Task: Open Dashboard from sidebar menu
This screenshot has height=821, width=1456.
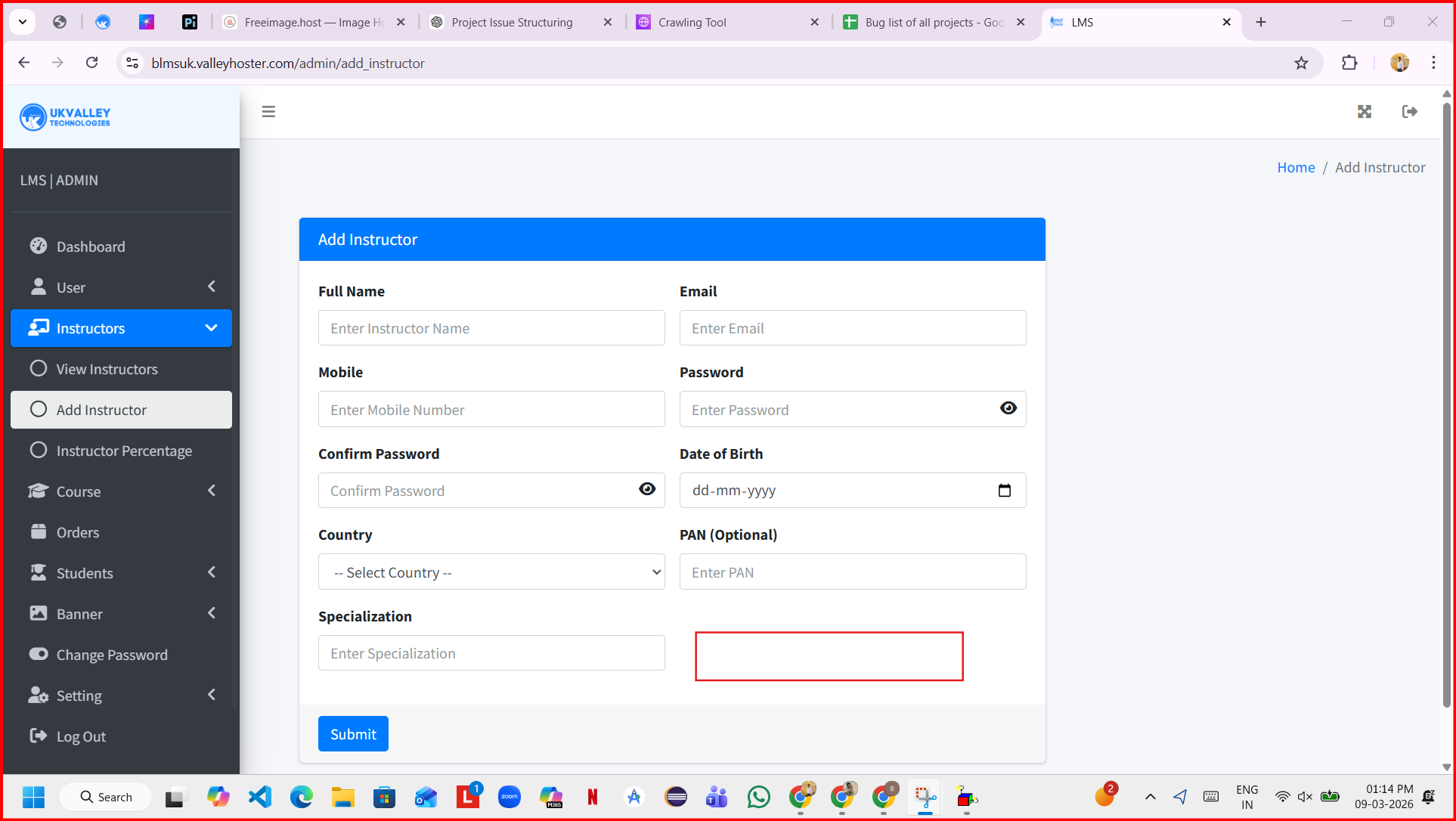Action: pos(91,246)
